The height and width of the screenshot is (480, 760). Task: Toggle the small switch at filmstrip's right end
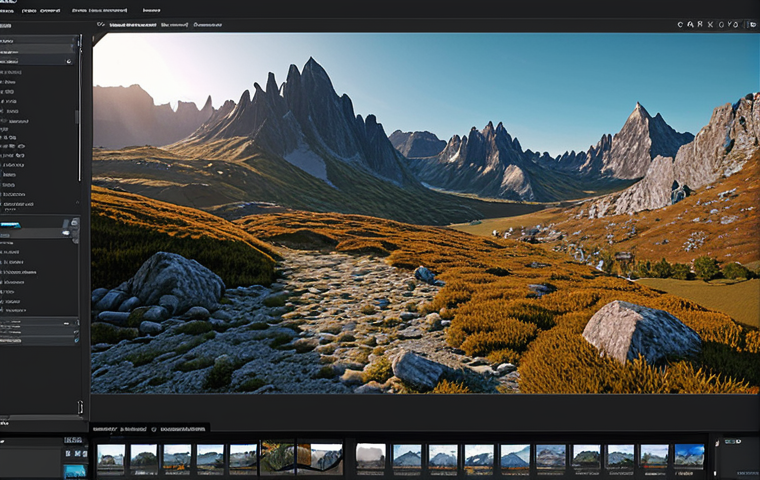(x=732, y=442)
